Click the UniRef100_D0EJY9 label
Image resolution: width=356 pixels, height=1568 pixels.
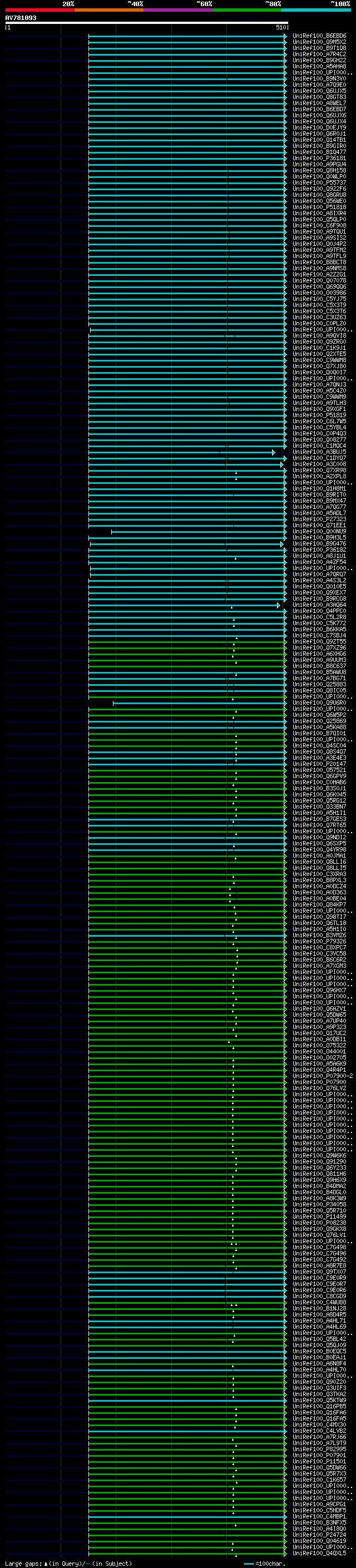[319, 128]
